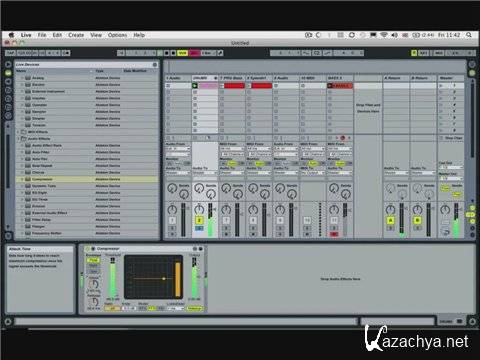Screen dimensions: 480x360
Task: Toggle the browser show/hide triangle
Action: (x=9, y=64)
